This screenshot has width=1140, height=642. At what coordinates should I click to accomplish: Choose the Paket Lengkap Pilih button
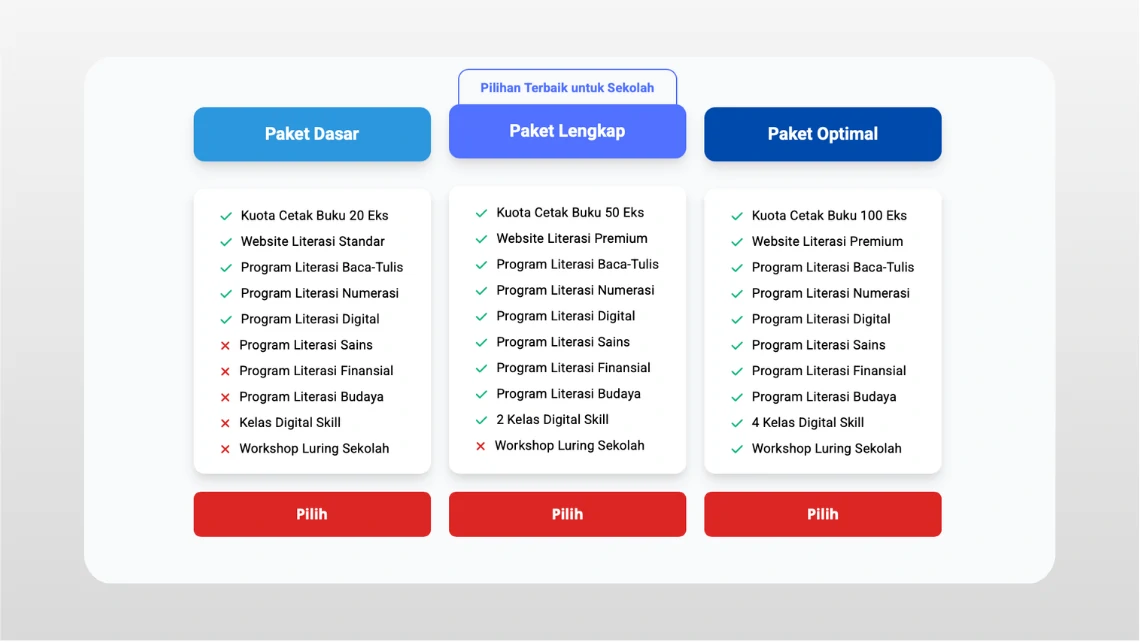[x=567, y=514]
